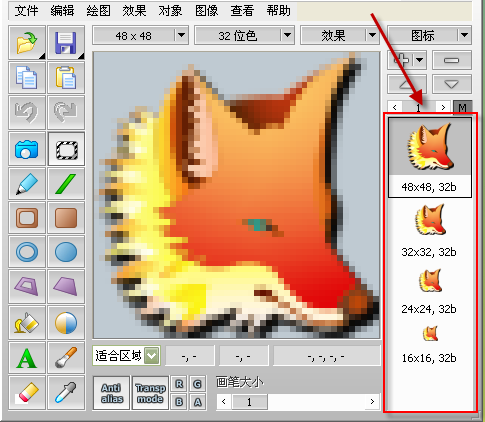Increase 画笔大小 with the right arrow
The width and height of the screenshot is (485, 422).
(x=372, y=402)
